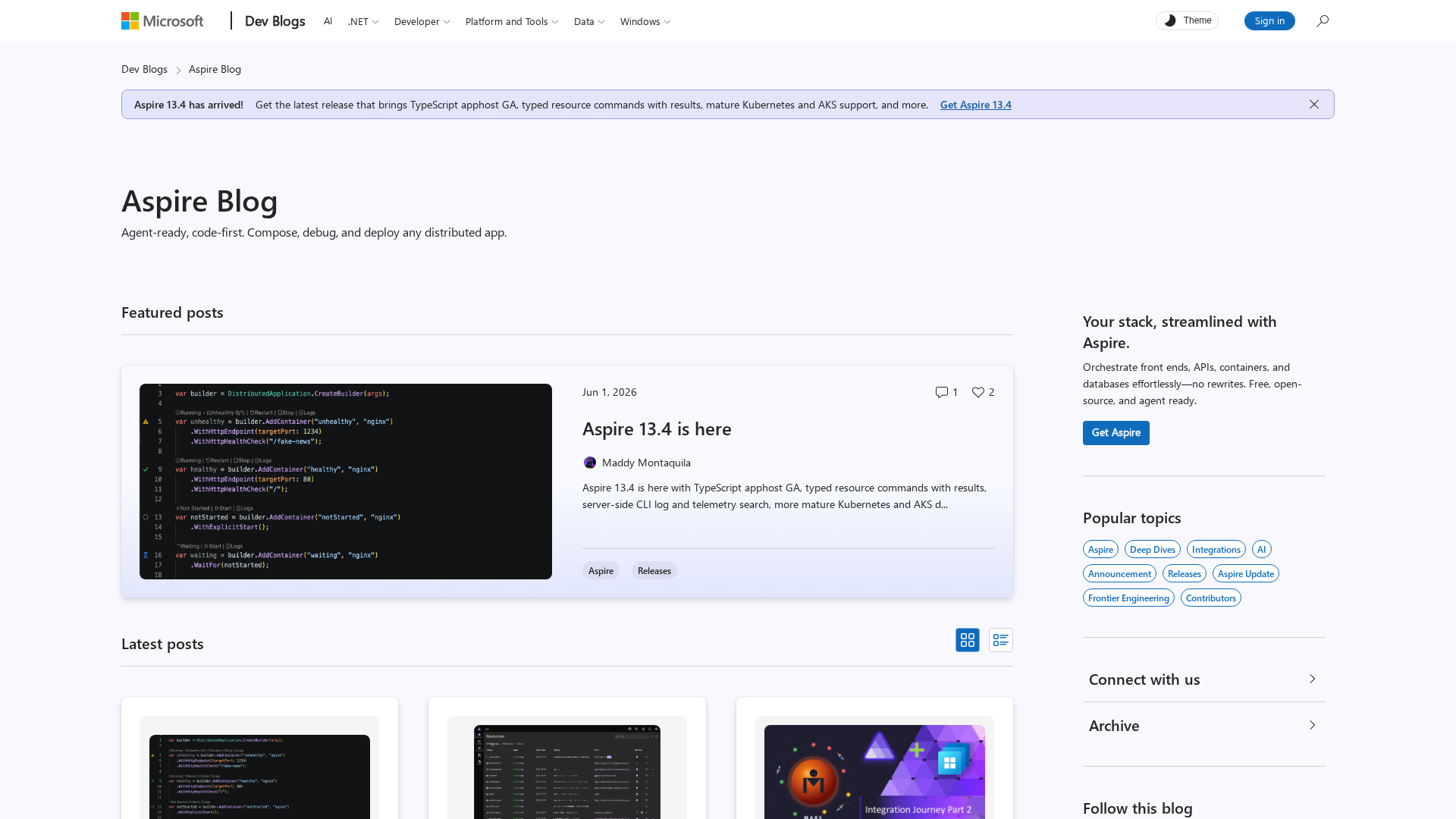
Task: Toggle the dark Theme switch
Action: click(x=1187, y=20)
